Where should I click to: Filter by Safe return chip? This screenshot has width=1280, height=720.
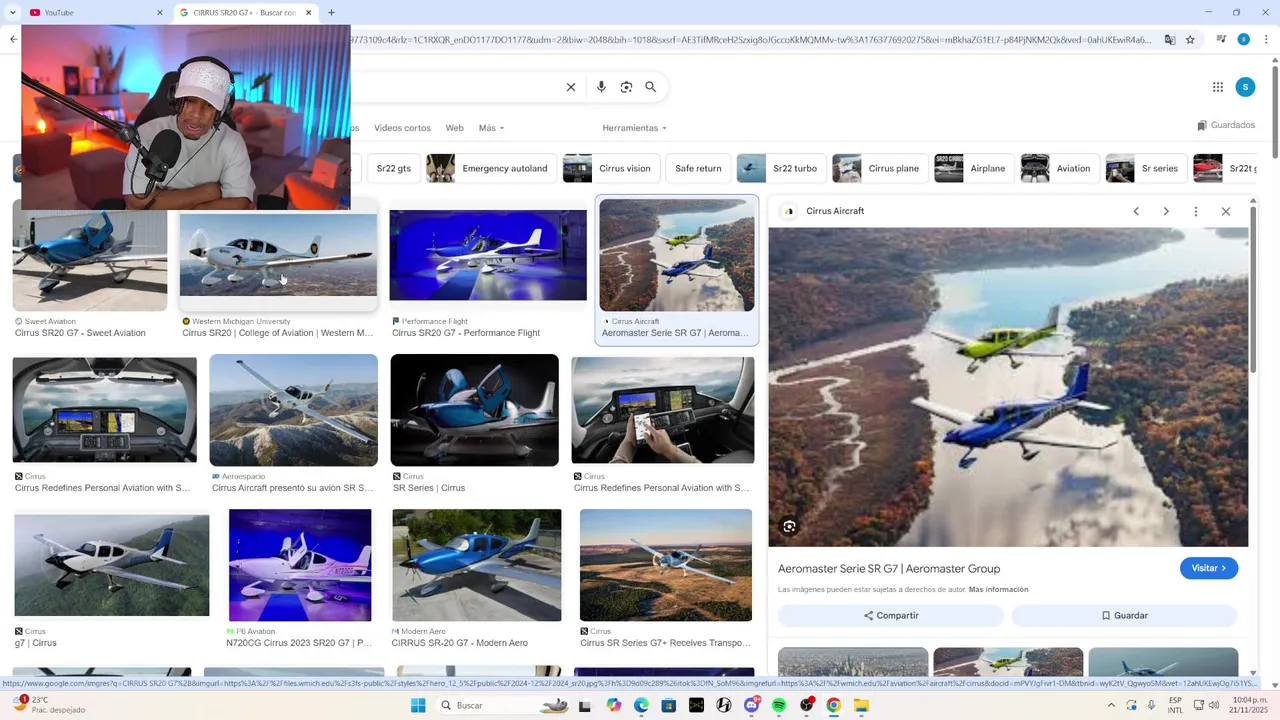(698, 168)
